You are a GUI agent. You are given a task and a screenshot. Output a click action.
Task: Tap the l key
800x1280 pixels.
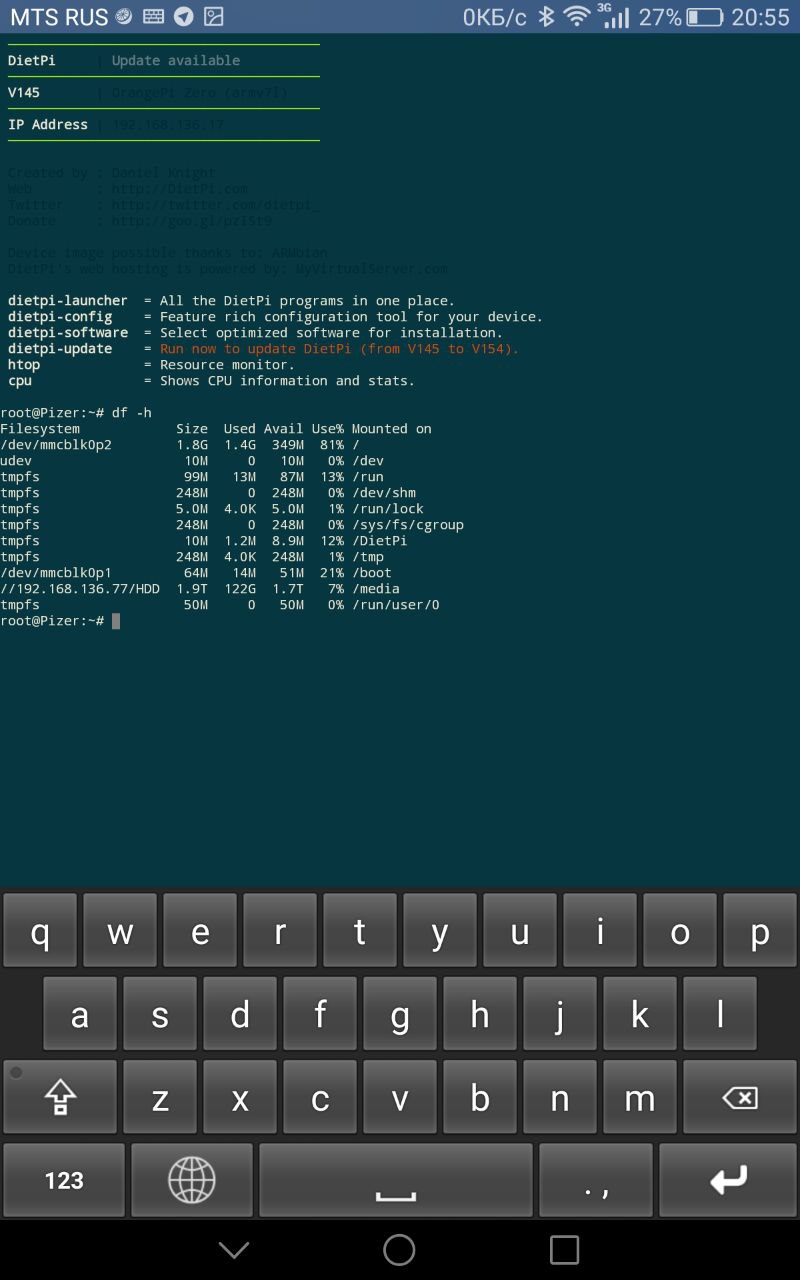tap(720, 1014)
